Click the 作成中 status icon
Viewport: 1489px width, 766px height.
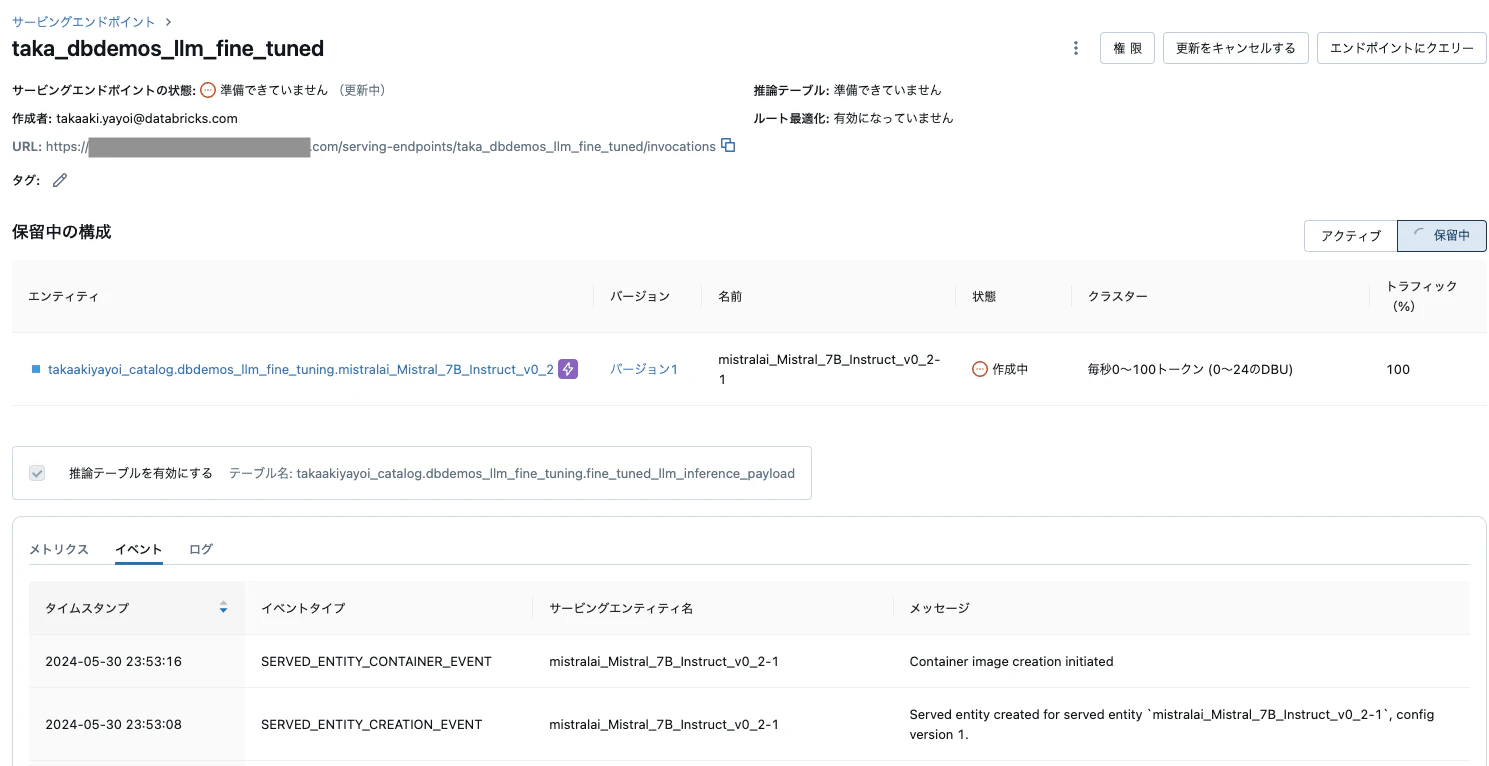pyautogui.click(x=980, y=369)
